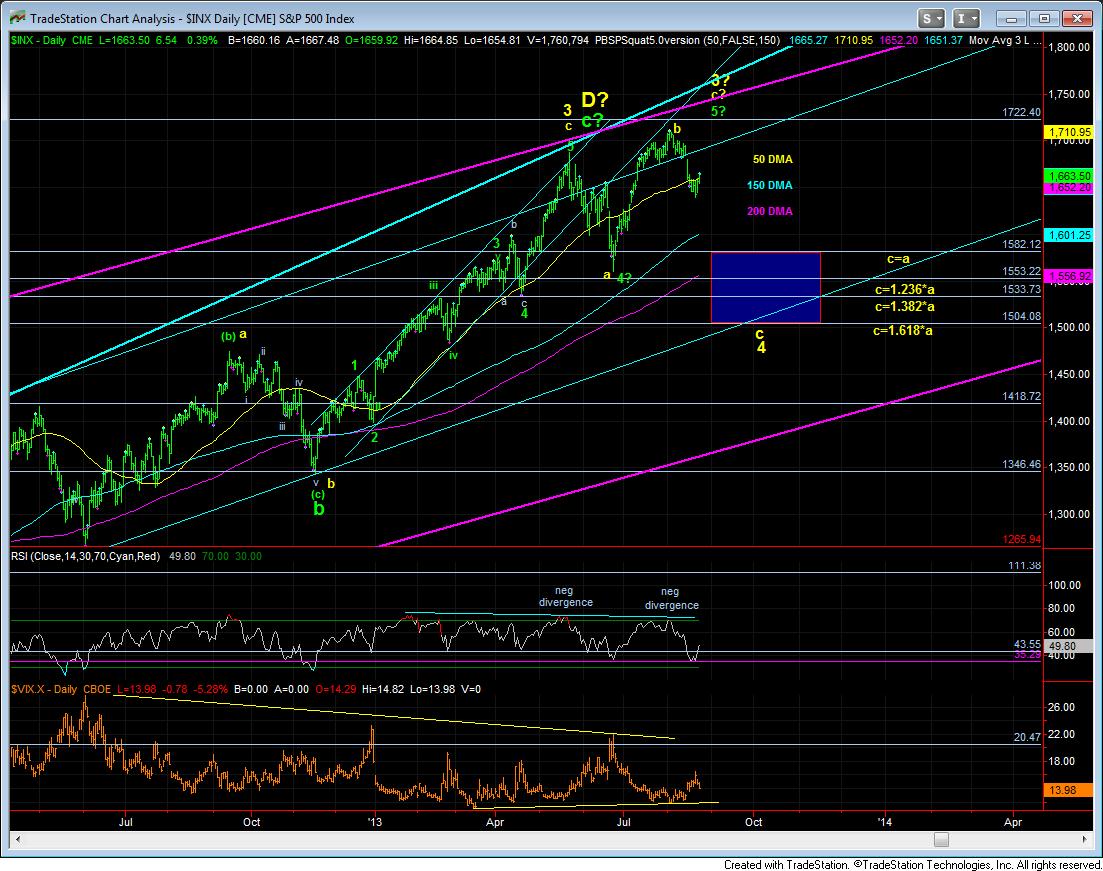Click the yellow 1,710.95 price axis marker
Image resolution: width=1103 pixels, height=871 pixels.
(1069, 132)
